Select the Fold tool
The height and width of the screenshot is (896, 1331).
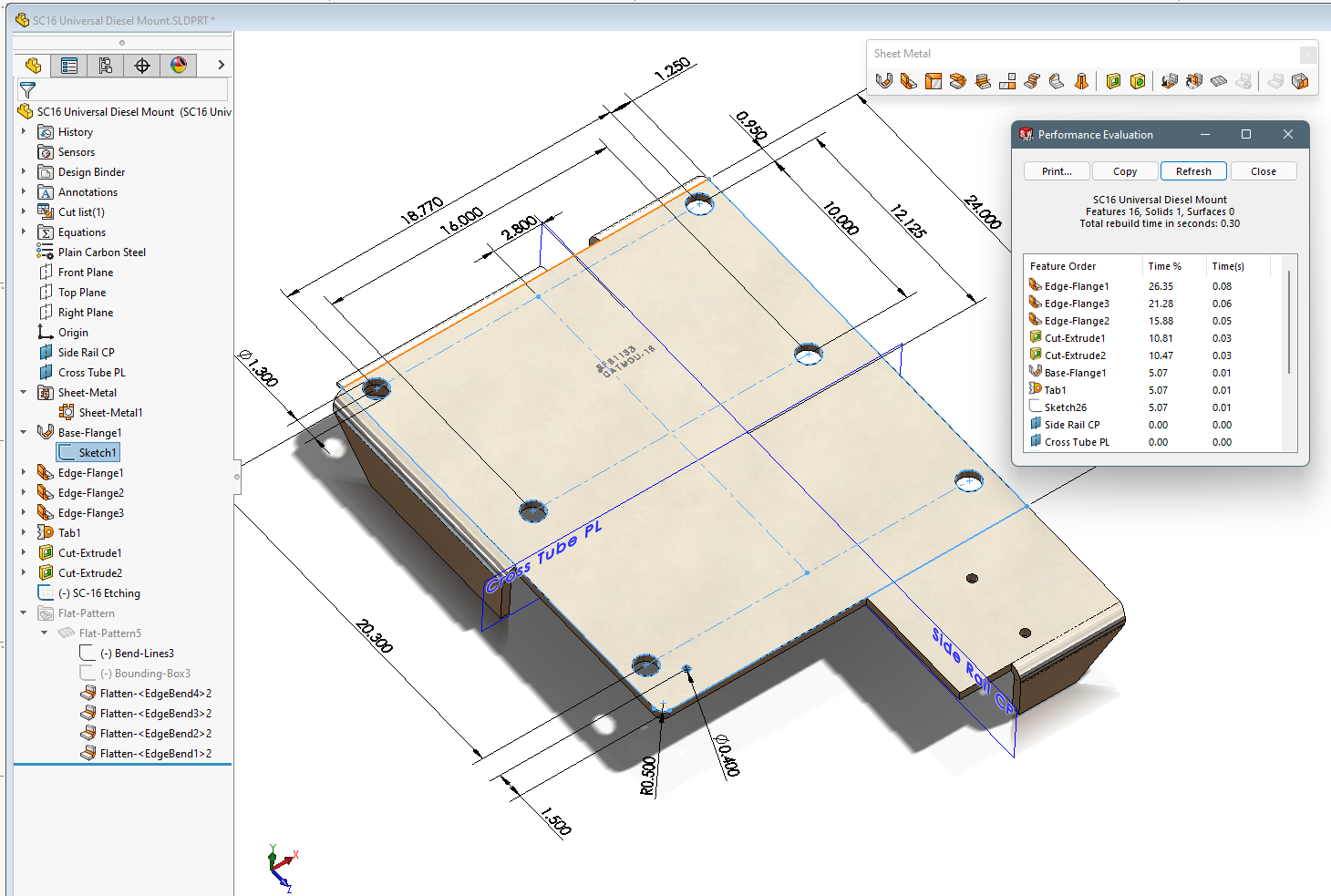point(1194,81)
